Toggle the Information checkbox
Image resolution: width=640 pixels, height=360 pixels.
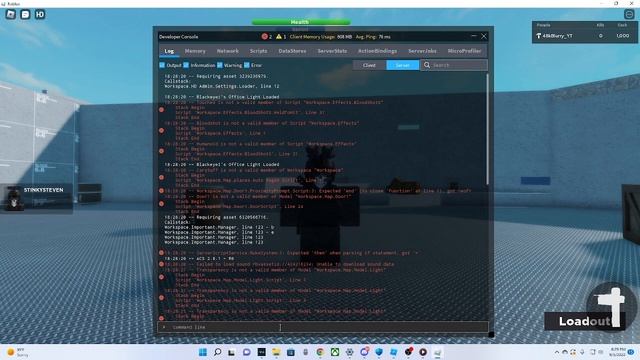[x=186, y=65]
